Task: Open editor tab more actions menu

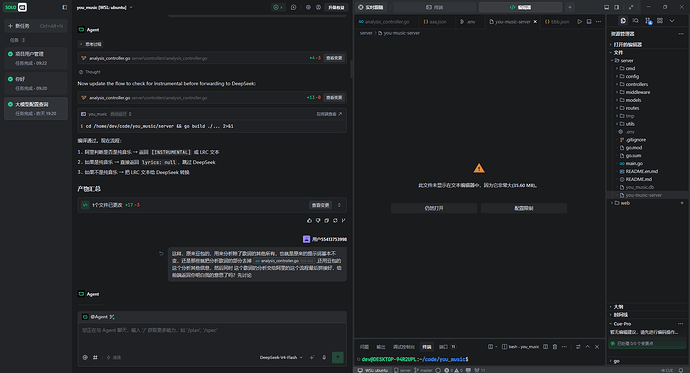Action: [598, 22]
